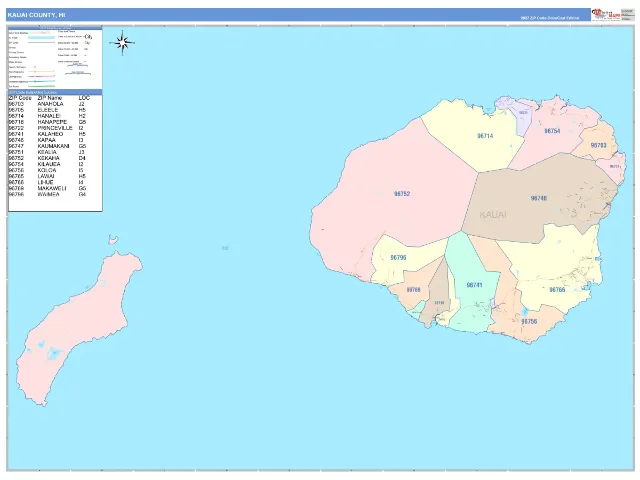Image resolution: width=640 pixels, height=480 pixels.
Task: Click the 96752 label on the map
Action: pos(402,194)
